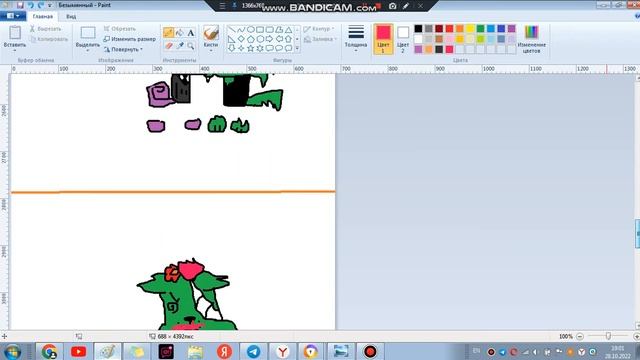This screenshot has width=640, height=360.
Task: Click the zoom slider handle
Action: (608, 336)
